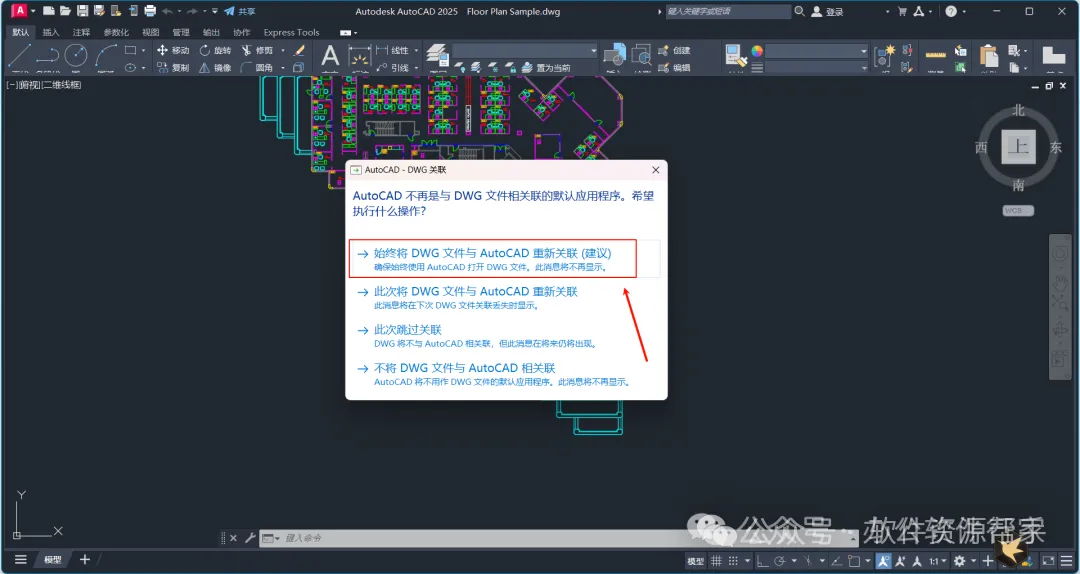Click the Group icon
1080x574 pixels.
click(885, 55)
